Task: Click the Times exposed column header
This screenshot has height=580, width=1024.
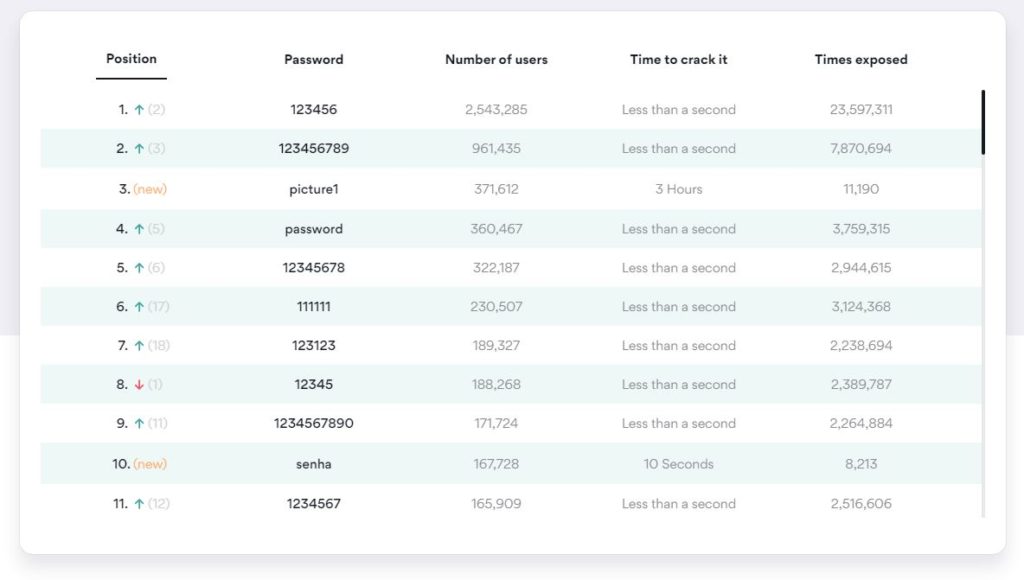Action: (x=861, y=60)
